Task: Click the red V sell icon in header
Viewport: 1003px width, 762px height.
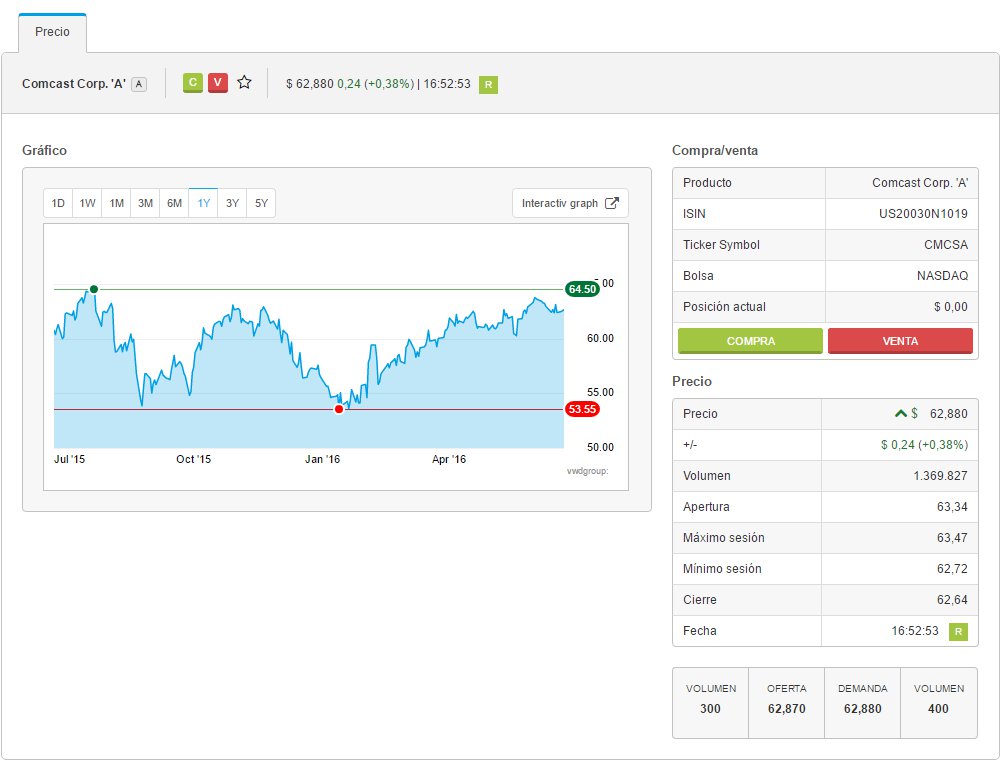Action: (x=217, y=83)
